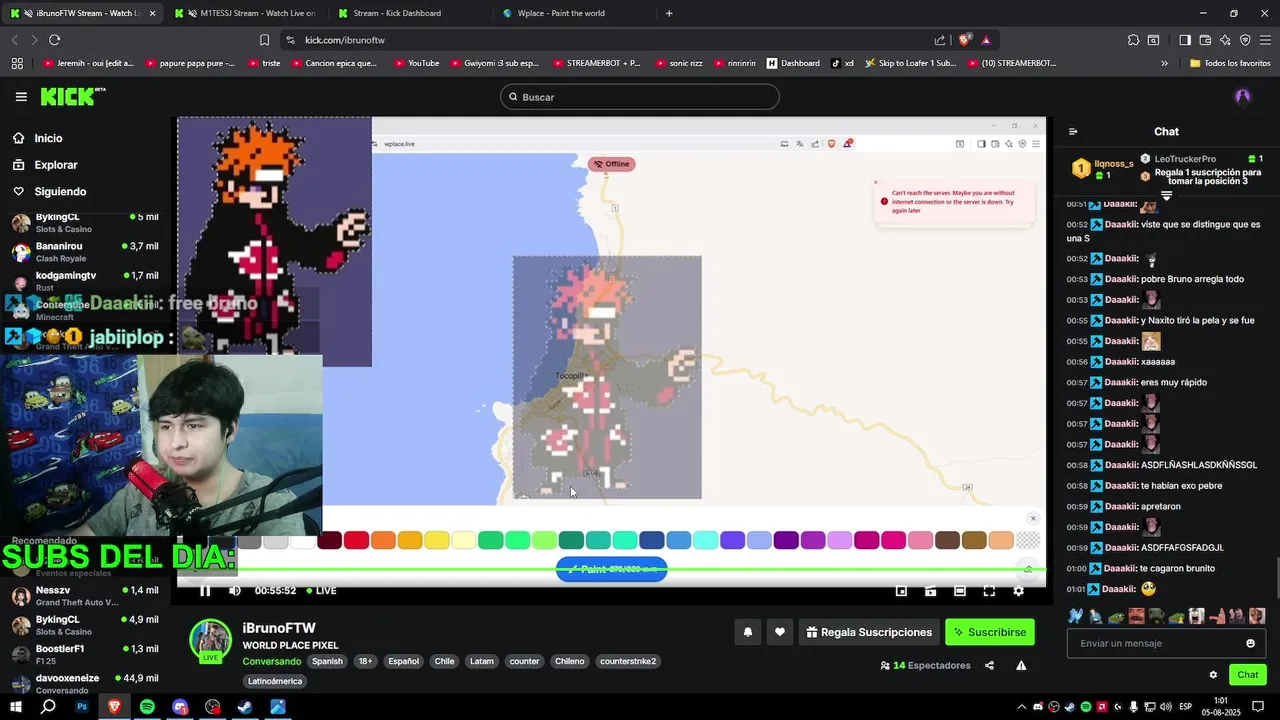This screenshot has height=720, width=1280.
Task: Open the Kick hamburger menu
Action: point(21,97)
